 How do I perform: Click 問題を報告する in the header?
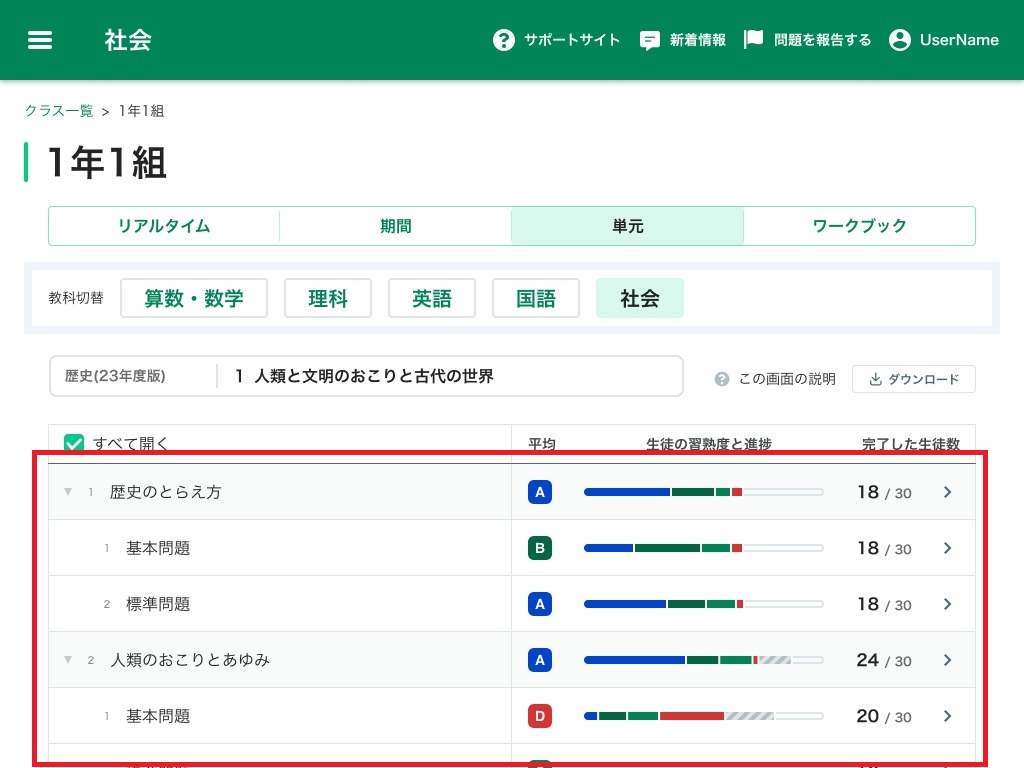point(822,40)
